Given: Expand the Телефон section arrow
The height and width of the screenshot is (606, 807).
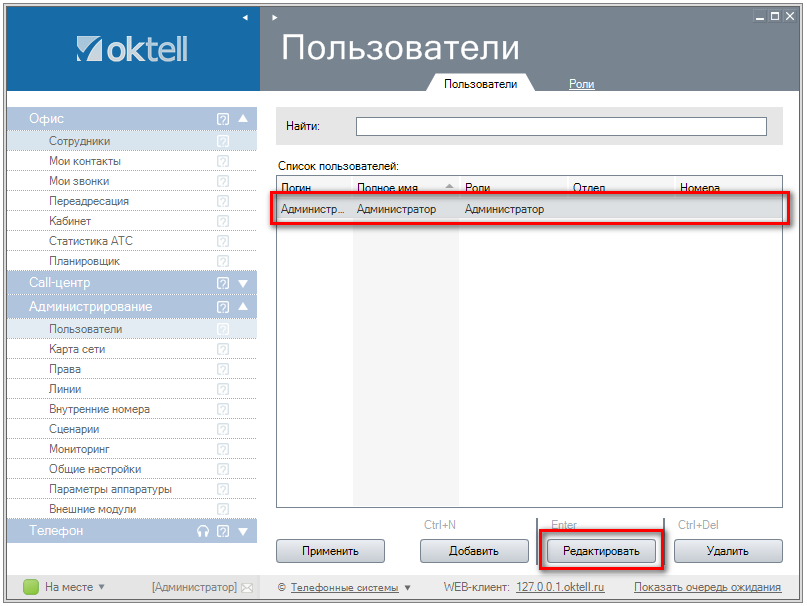Looking at the screenshot, I should 242,531.
